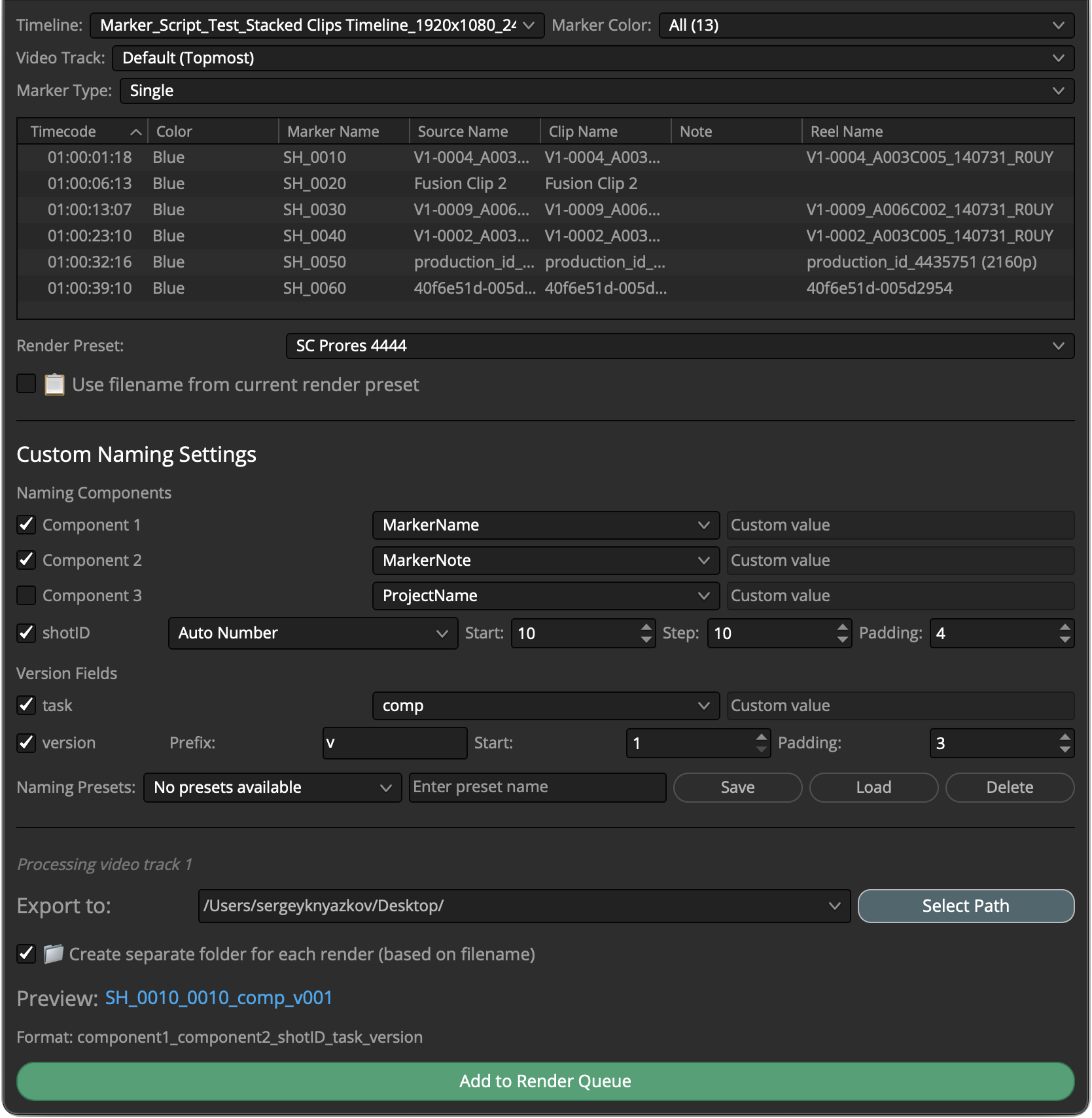Click the clipboard icon beside Use filename option
Viewport: 1092px width, 1118px height.
pos(55,385)
